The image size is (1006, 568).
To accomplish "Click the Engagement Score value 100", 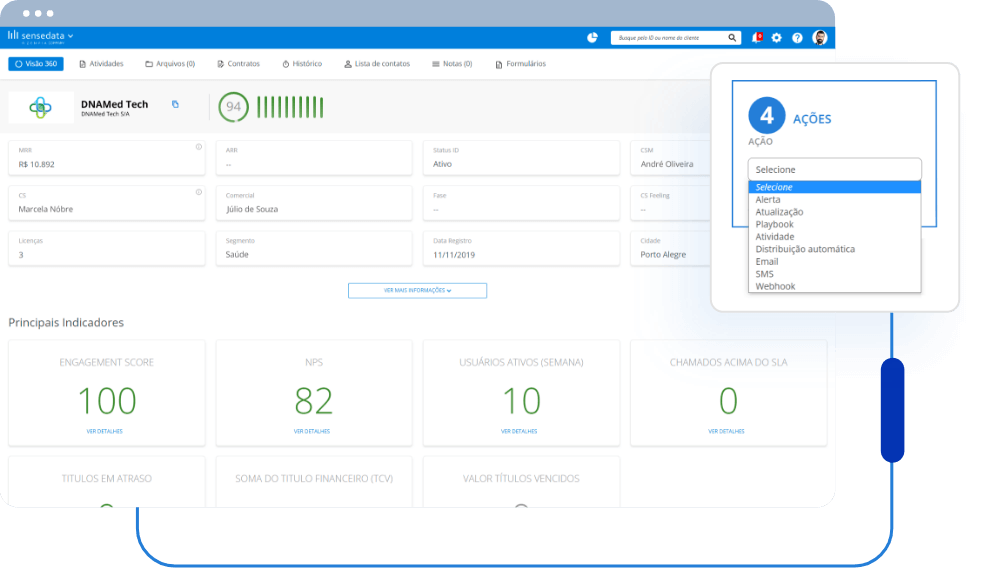I will coord(107,401).
